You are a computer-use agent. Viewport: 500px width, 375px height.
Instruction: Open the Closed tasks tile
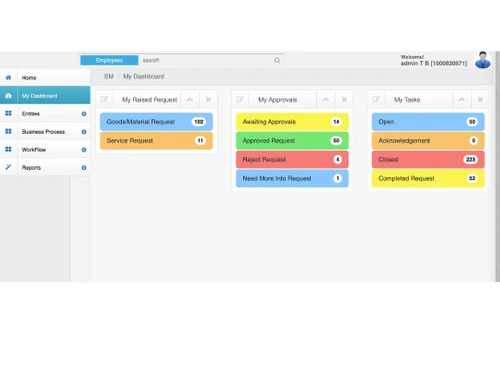click(428, 159)
